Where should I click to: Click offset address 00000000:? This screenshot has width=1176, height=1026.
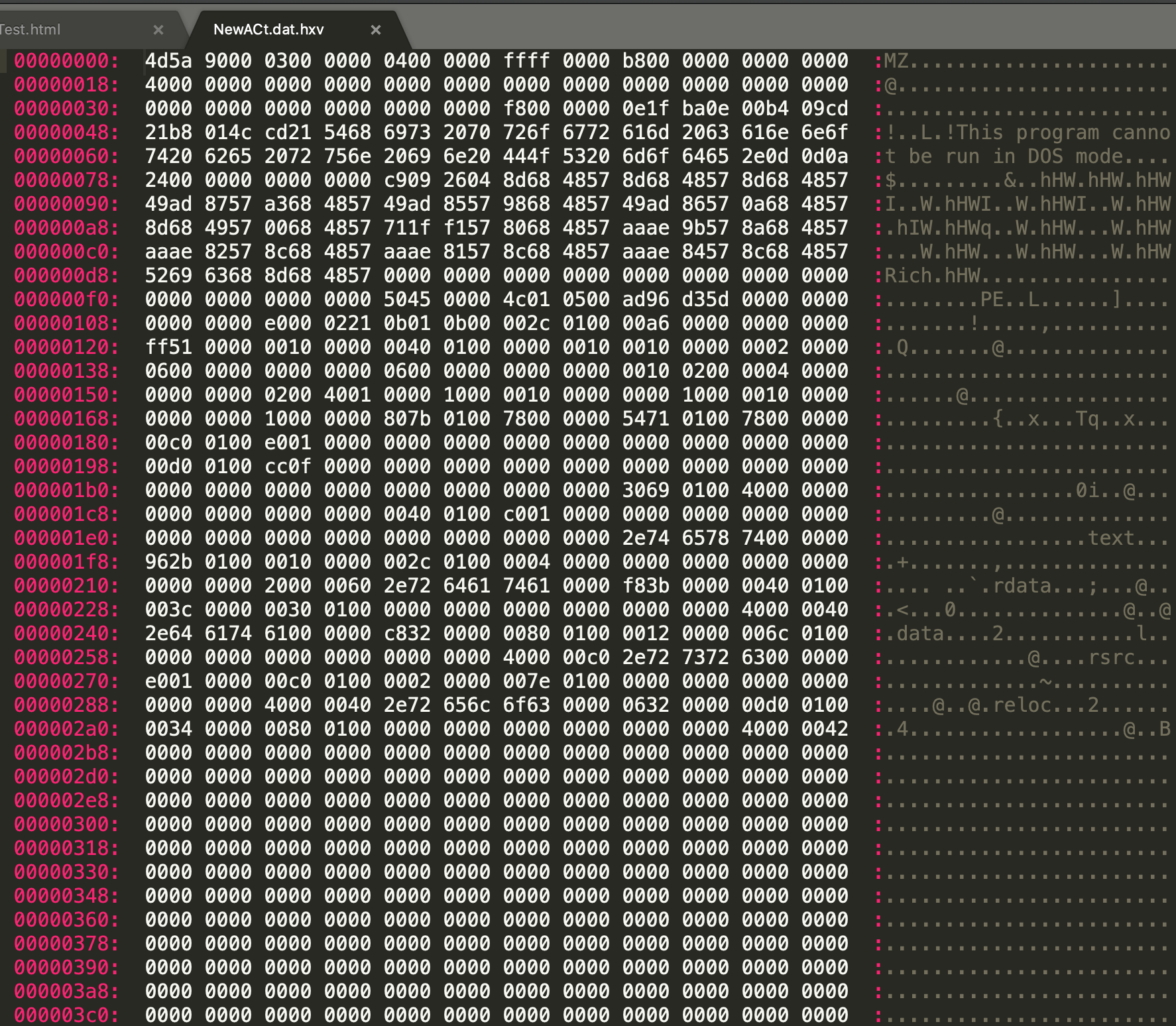[x=66, y=61]
